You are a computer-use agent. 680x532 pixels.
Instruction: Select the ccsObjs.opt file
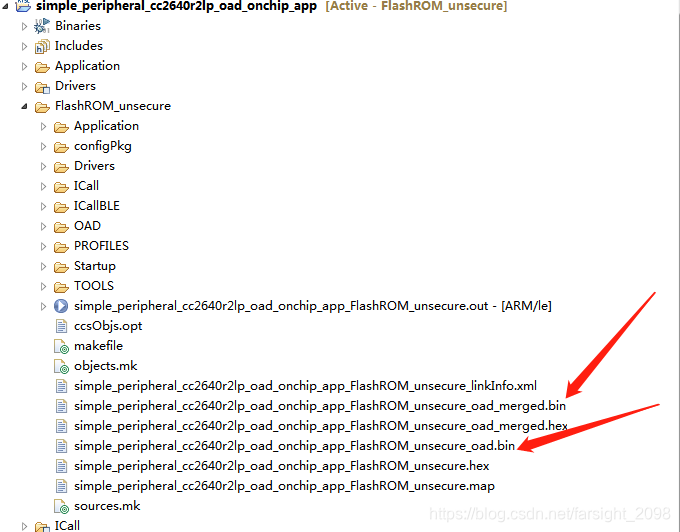click(x=108, y=326)
